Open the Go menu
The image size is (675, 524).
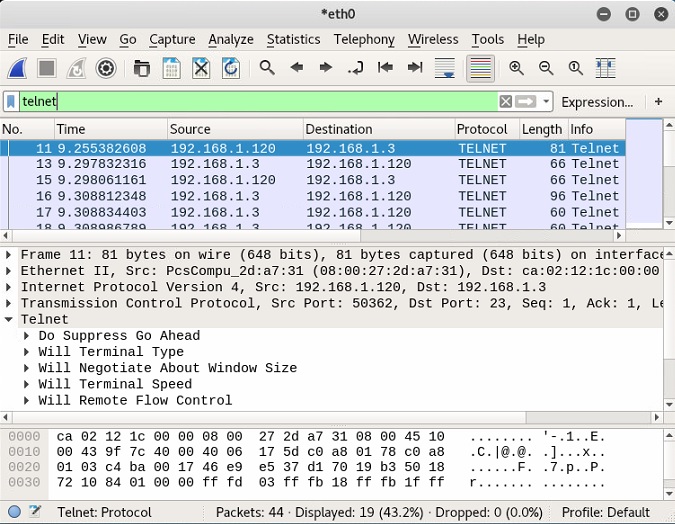click(x=128, y=39)
